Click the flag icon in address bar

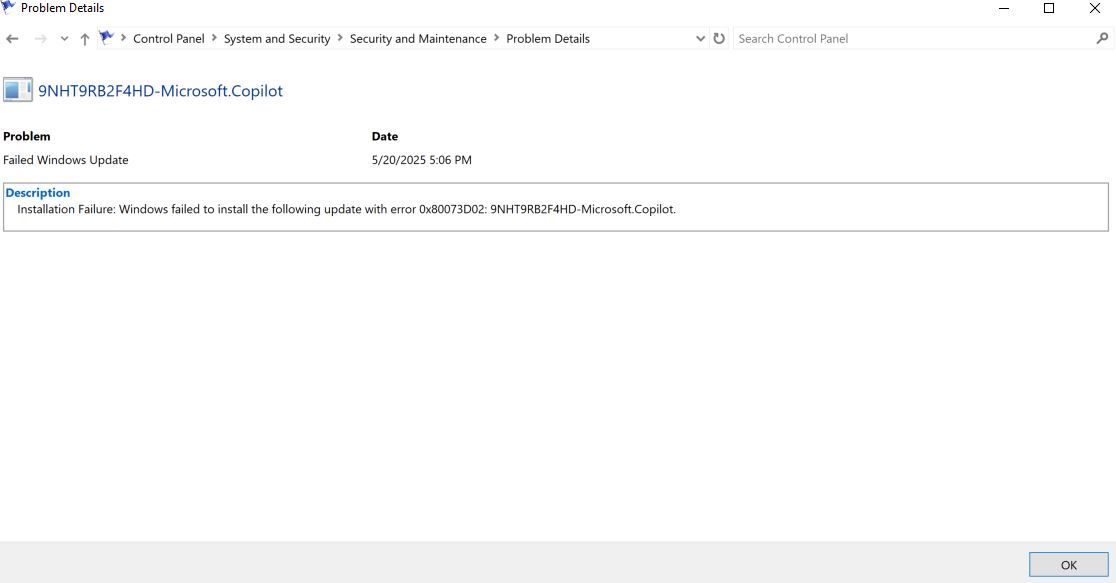coord(106,38)
